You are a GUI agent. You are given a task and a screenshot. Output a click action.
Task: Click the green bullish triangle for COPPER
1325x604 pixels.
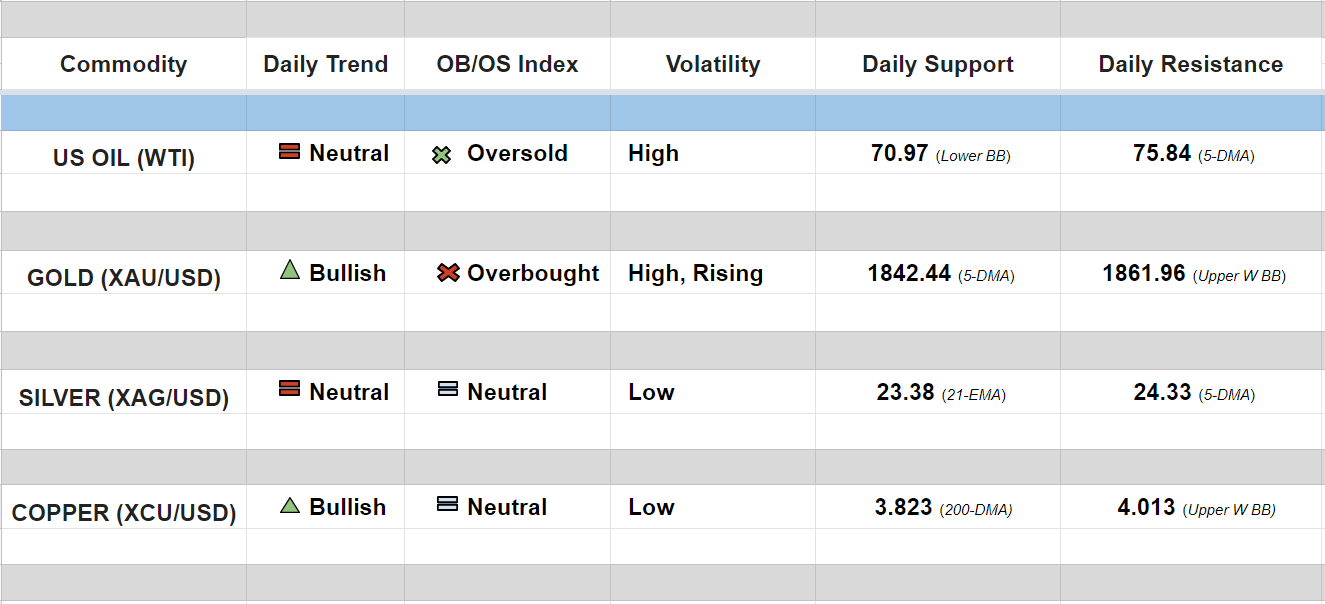[290, 505]
